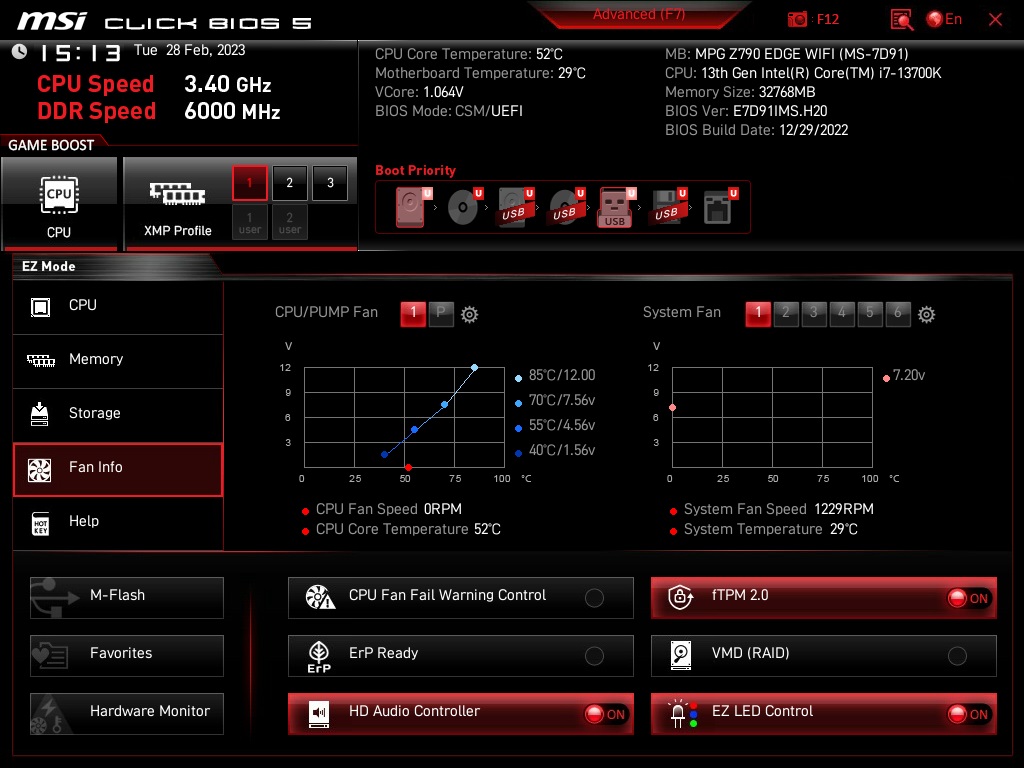The width and height of the screenshot is (1024, 768).
Task: Select the USB hard disk boot icon
Action: click(x=515, y=207)
